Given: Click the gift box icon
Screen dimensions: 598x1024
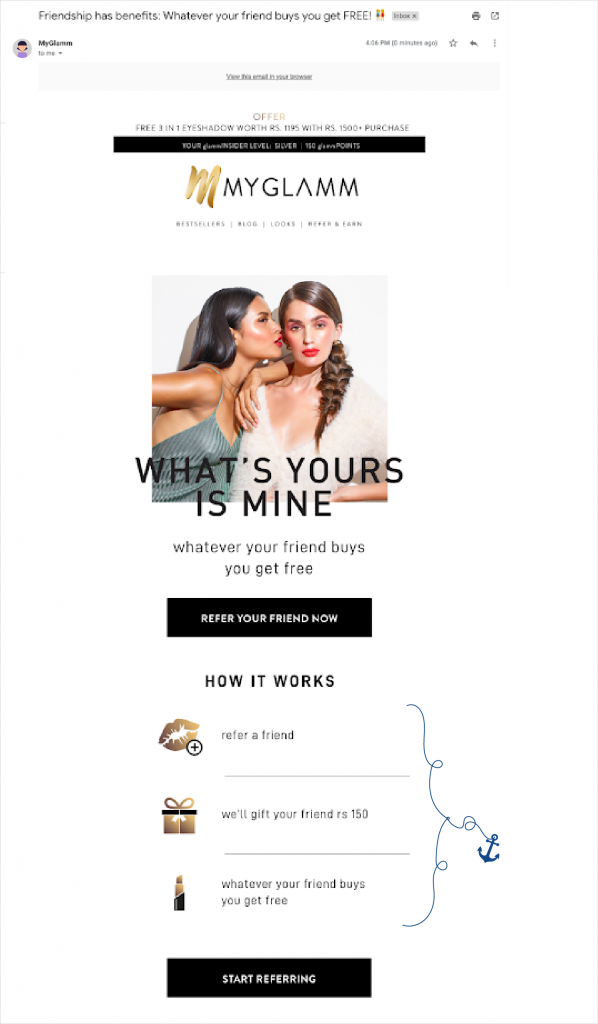Looking at the screenshot, I should click(x=180, y=815).
